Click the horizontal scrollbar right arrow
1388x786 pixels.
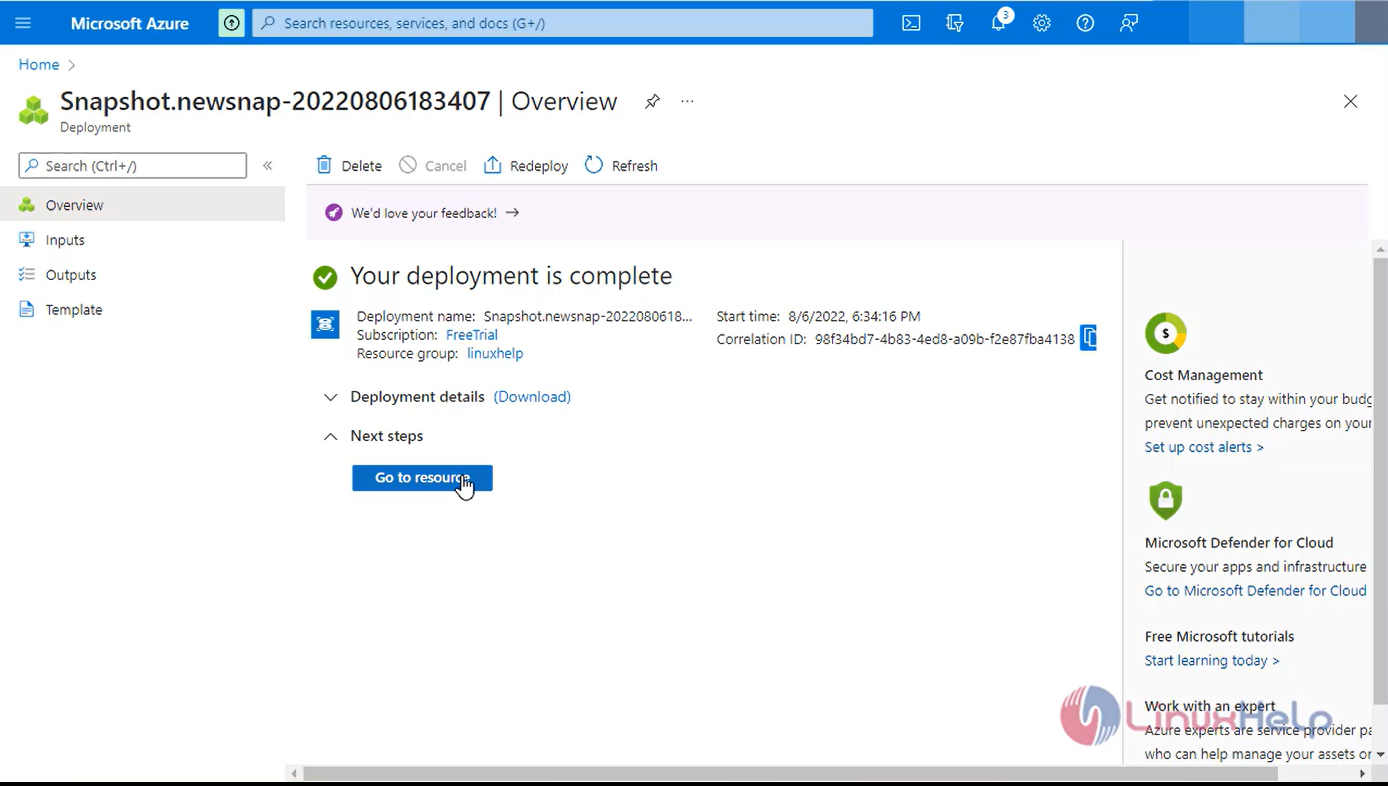(1362, 774)
